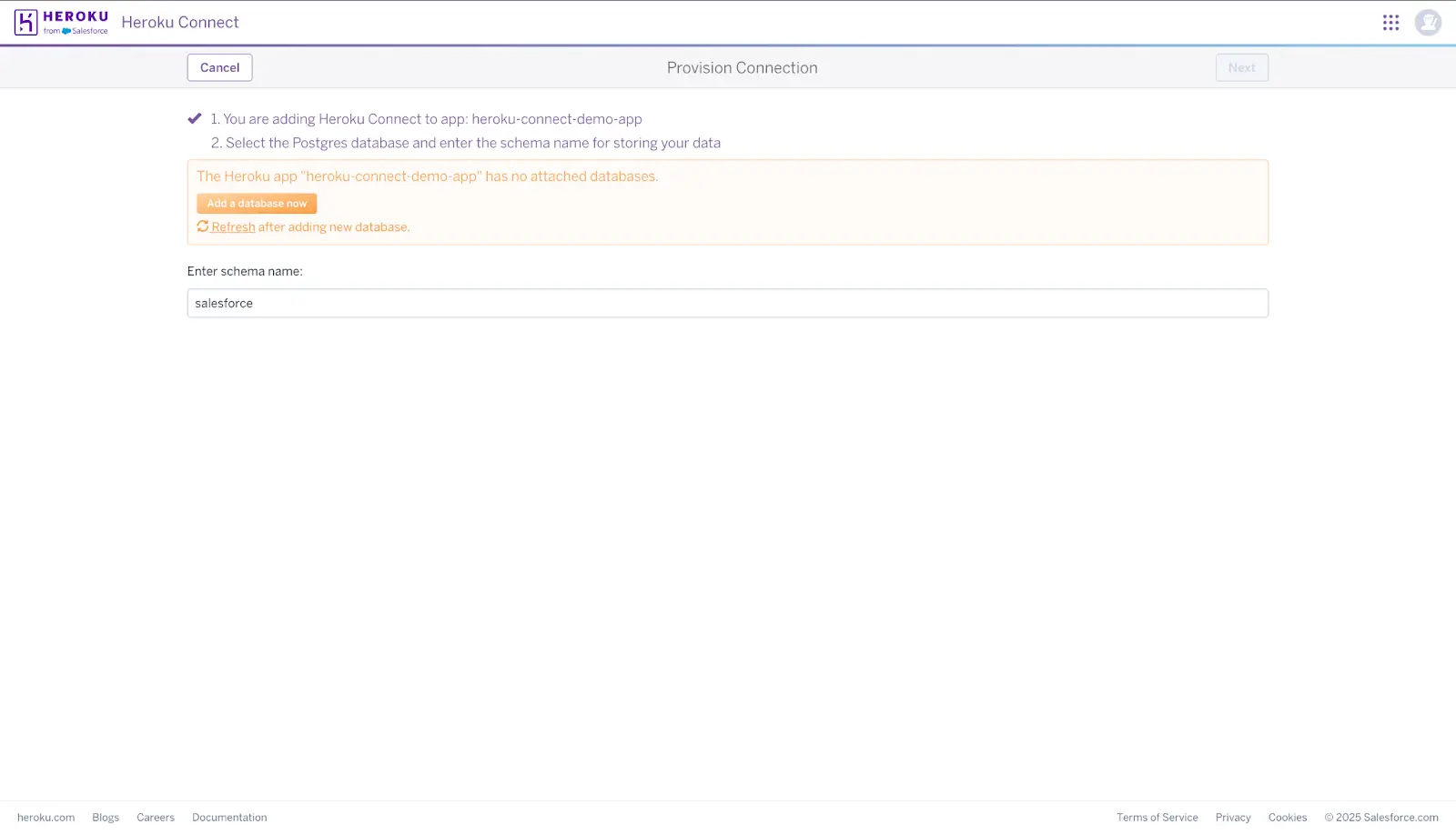Open the user avatar account menu
This screenshot has height=834, width=1456.
coord(1428,22)
